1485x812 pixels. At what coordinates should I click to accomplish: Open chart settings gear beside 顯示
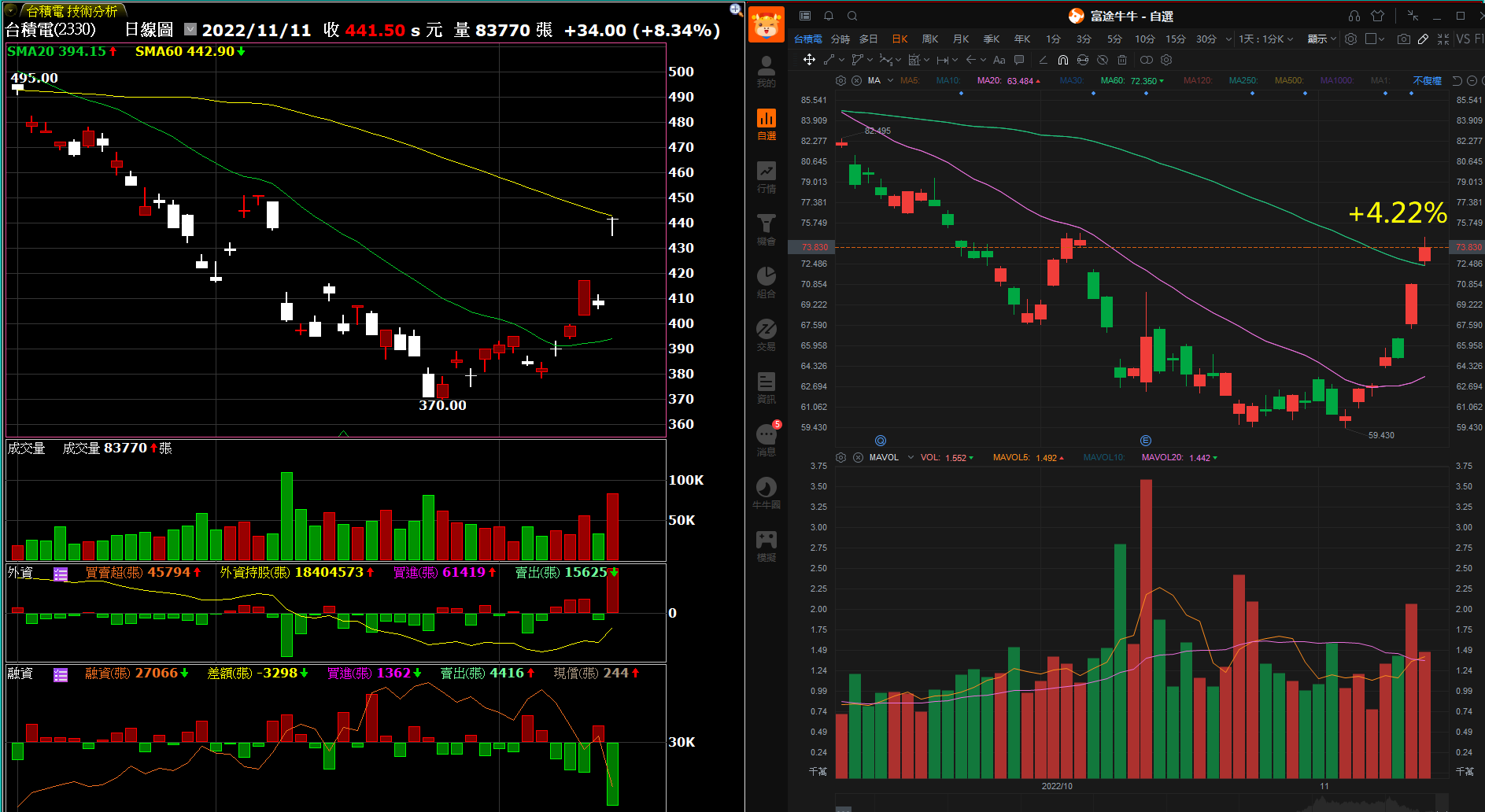1350,39
